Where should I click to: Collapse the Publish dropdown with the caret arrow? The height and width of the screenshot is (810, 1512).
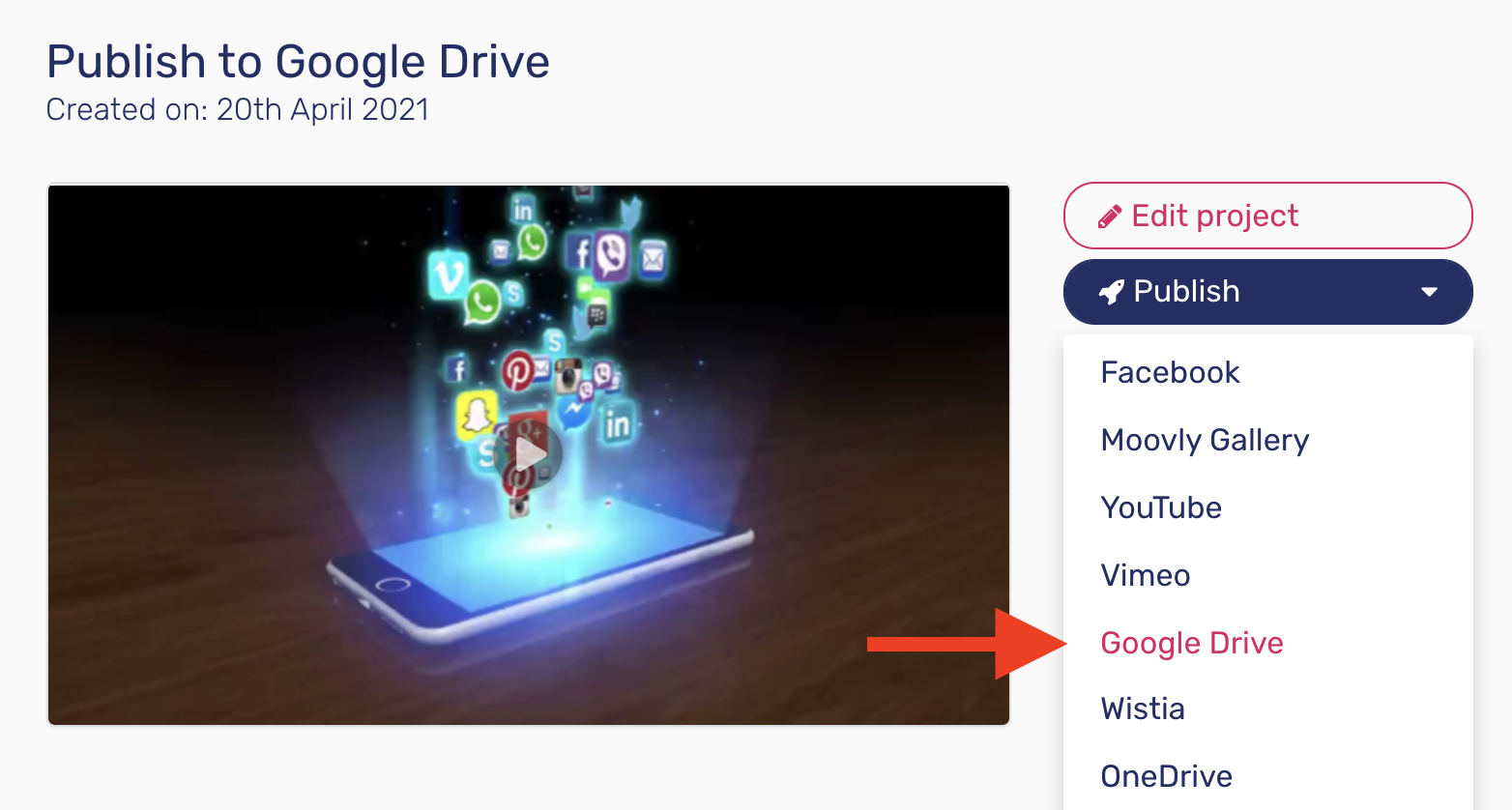tap(1429, 292)
